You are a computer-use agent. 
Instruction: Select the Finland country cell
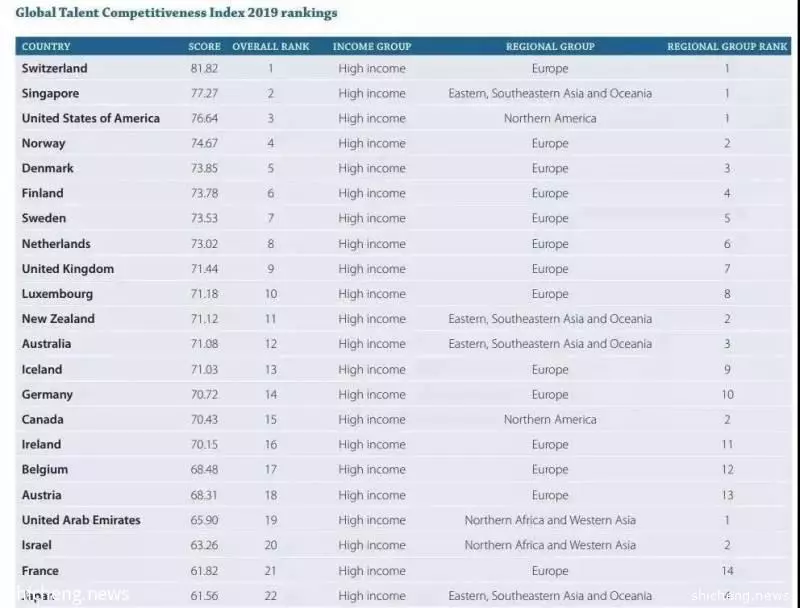tap(42, 193)
